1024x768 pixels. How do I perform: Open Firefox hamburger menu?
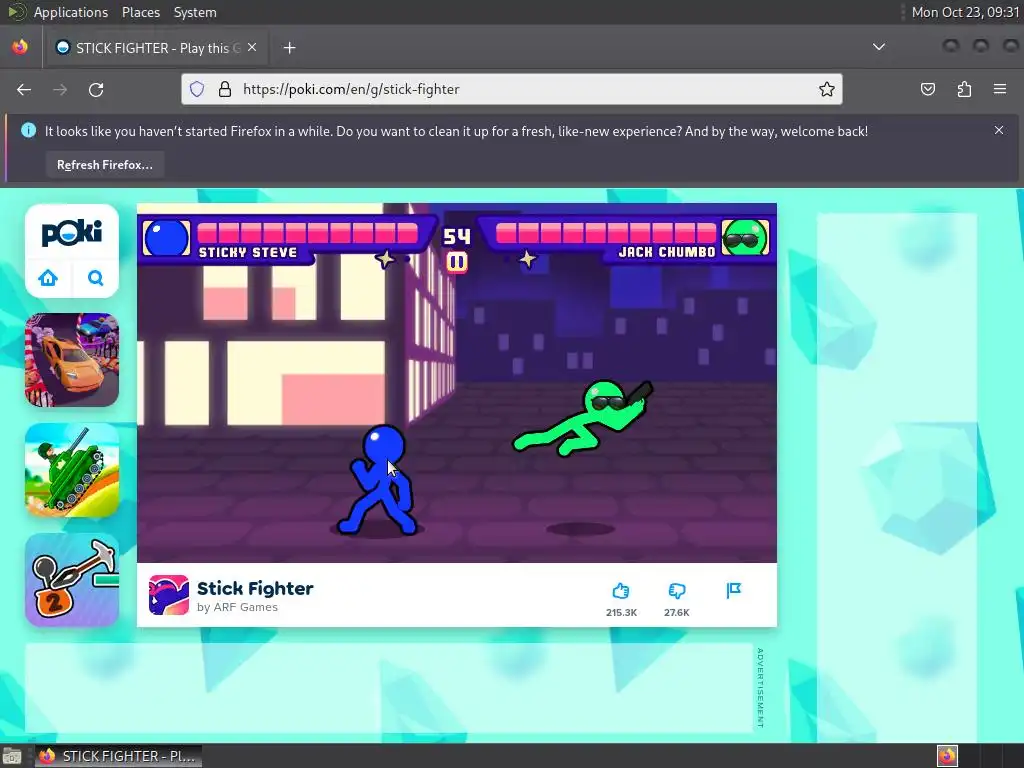point(1000,89)
